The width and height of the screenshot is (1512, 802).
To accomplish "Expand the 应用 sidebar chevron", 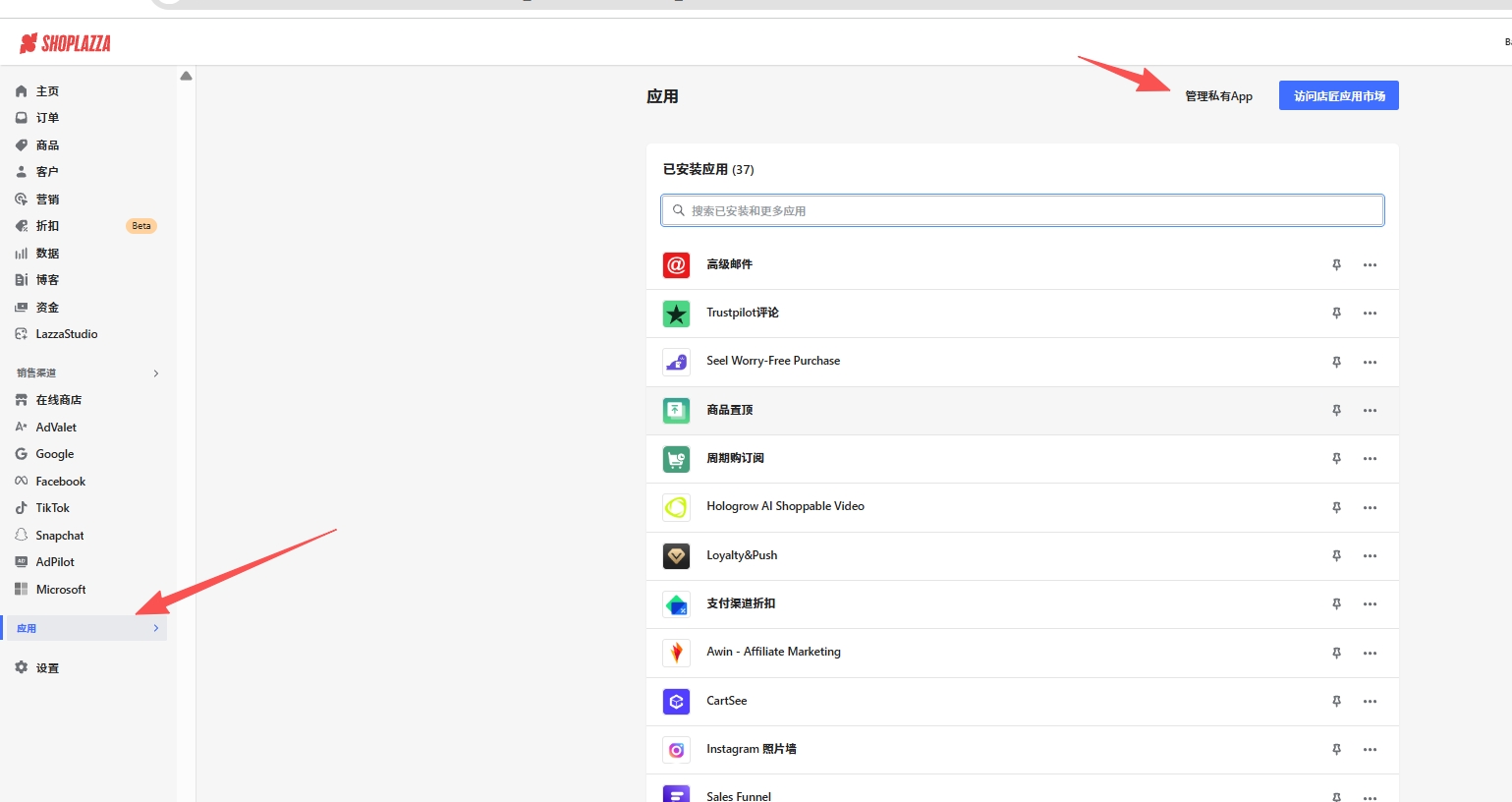I will pyautogui.click(x=156, y=628).
